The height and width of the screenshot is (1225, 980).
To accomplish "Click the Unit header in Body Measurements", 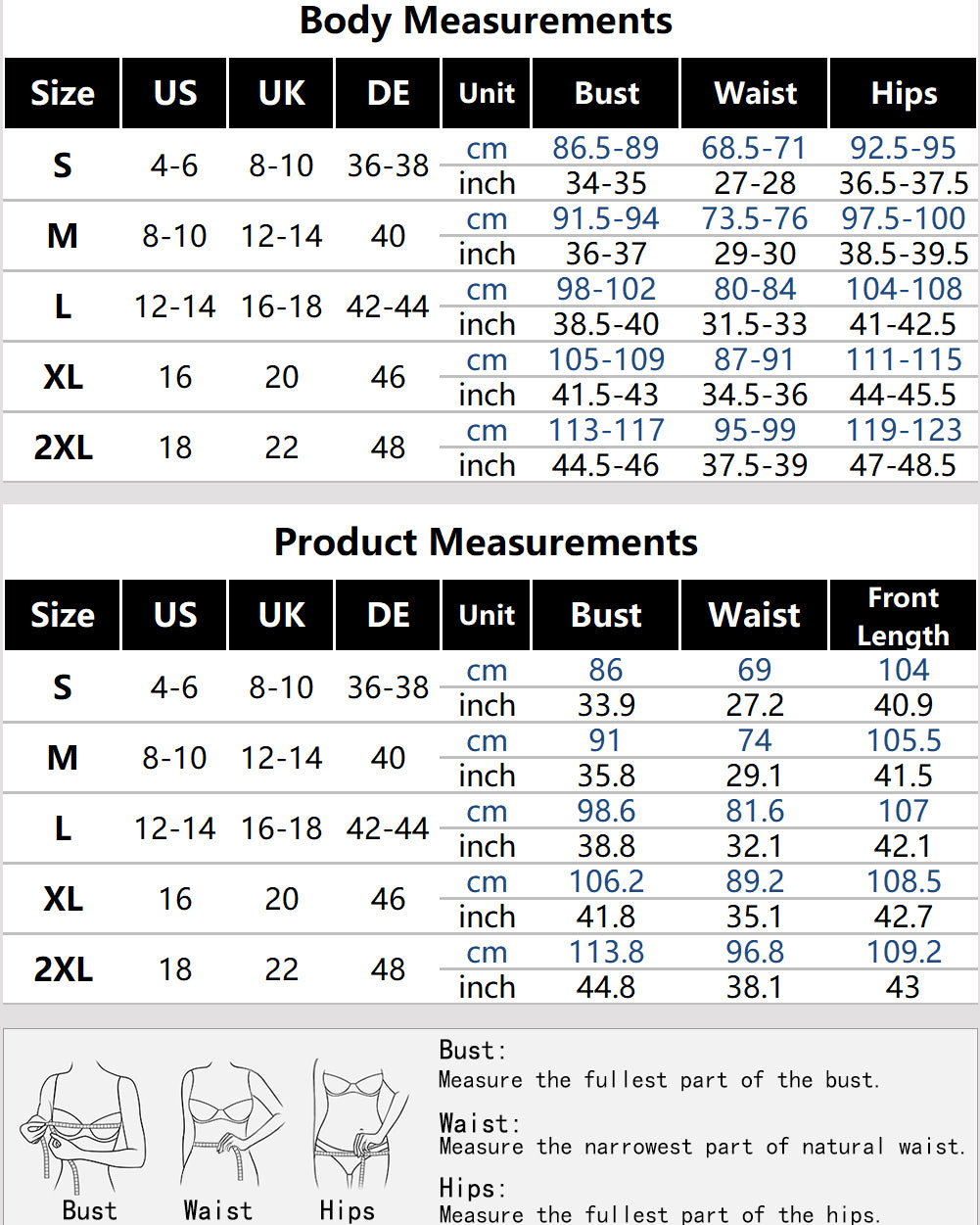I will [x=487, y=94].
